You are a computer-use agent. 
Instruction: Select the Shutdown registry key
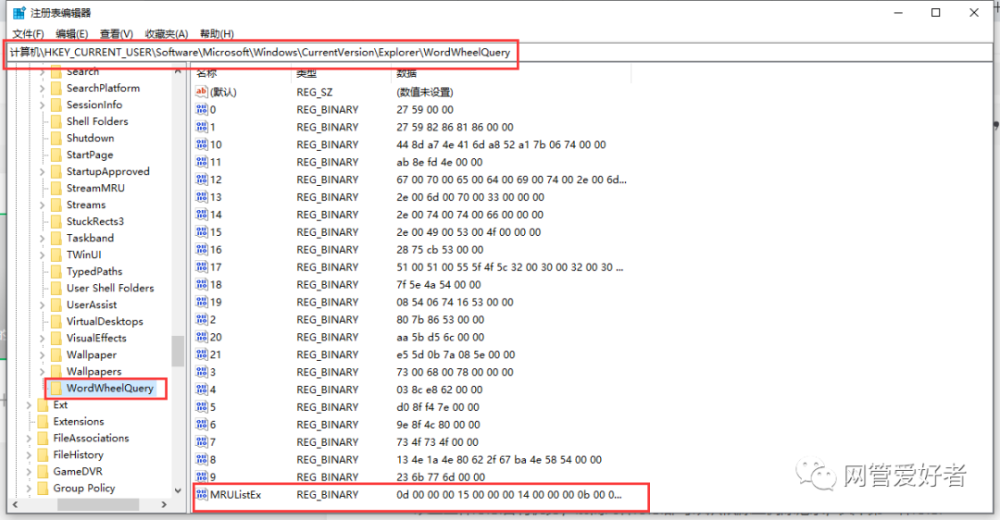coord(90,138)
